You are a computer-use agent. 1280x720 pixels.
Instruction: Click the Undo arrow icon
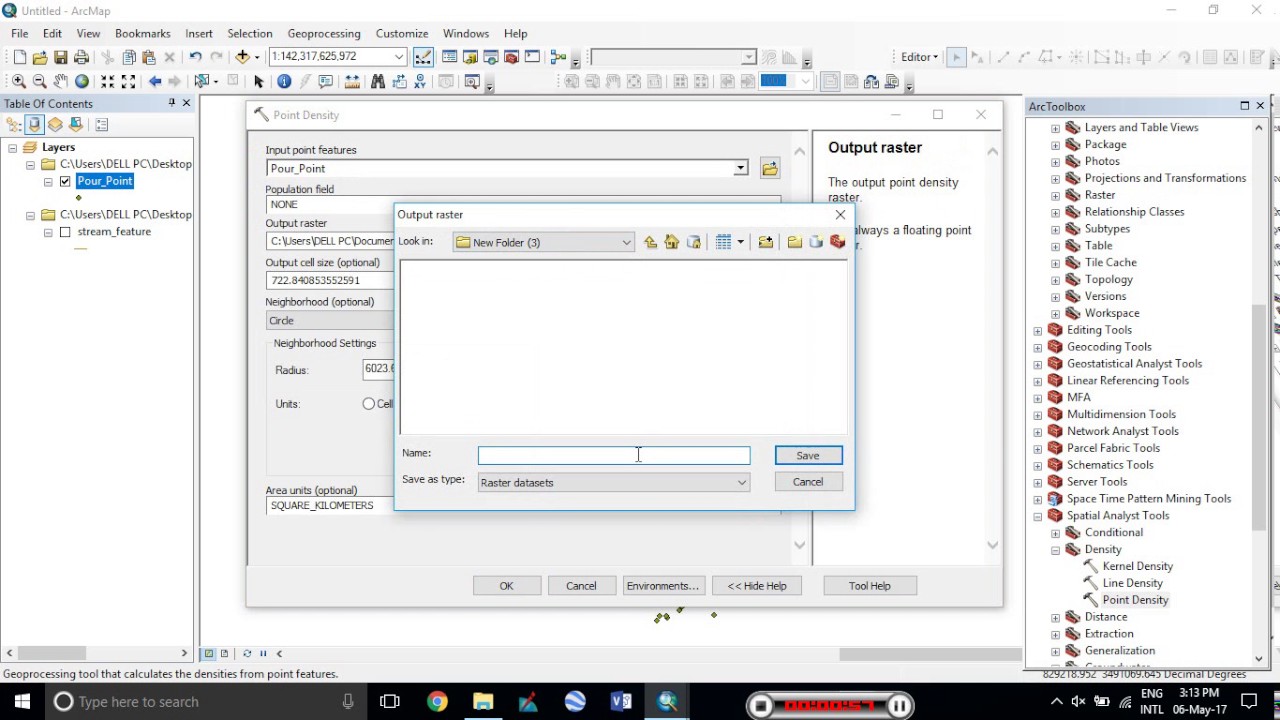[195, 57]
